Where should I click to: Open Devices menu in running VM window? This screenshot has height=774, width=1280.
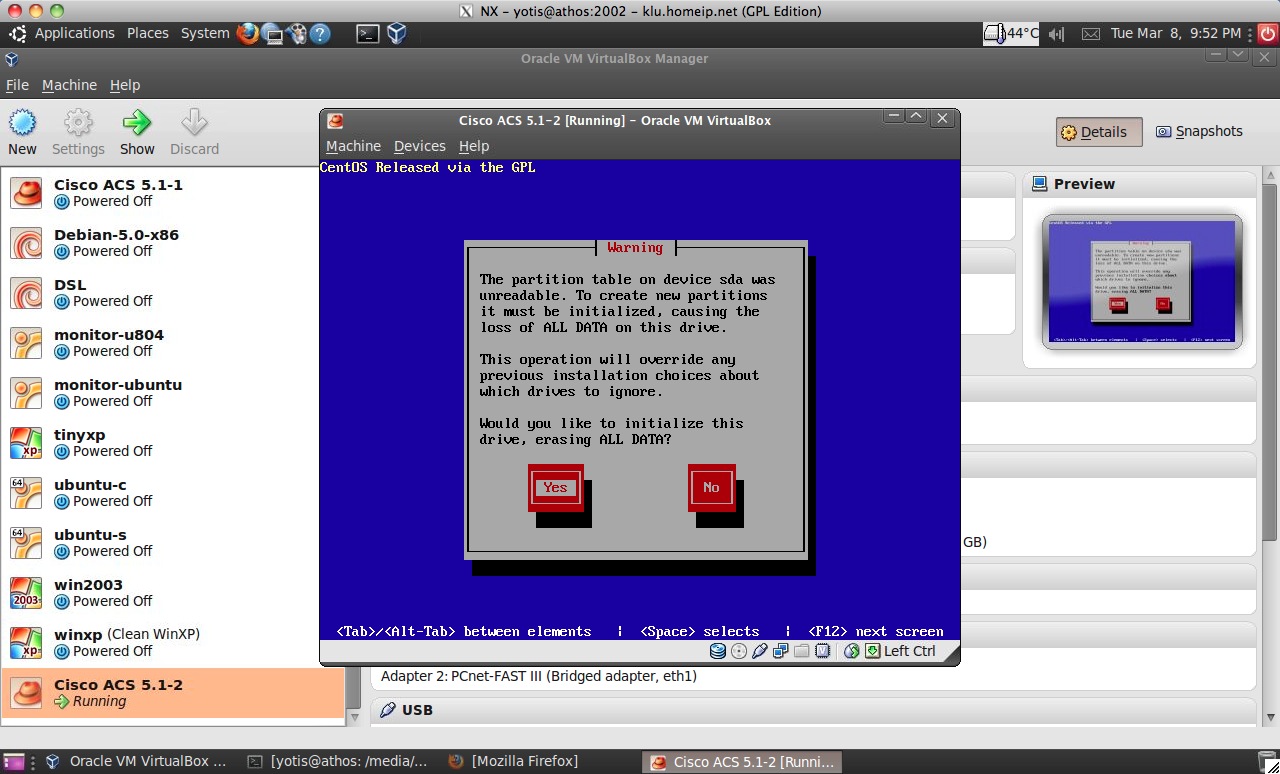(x=419, y=146)
